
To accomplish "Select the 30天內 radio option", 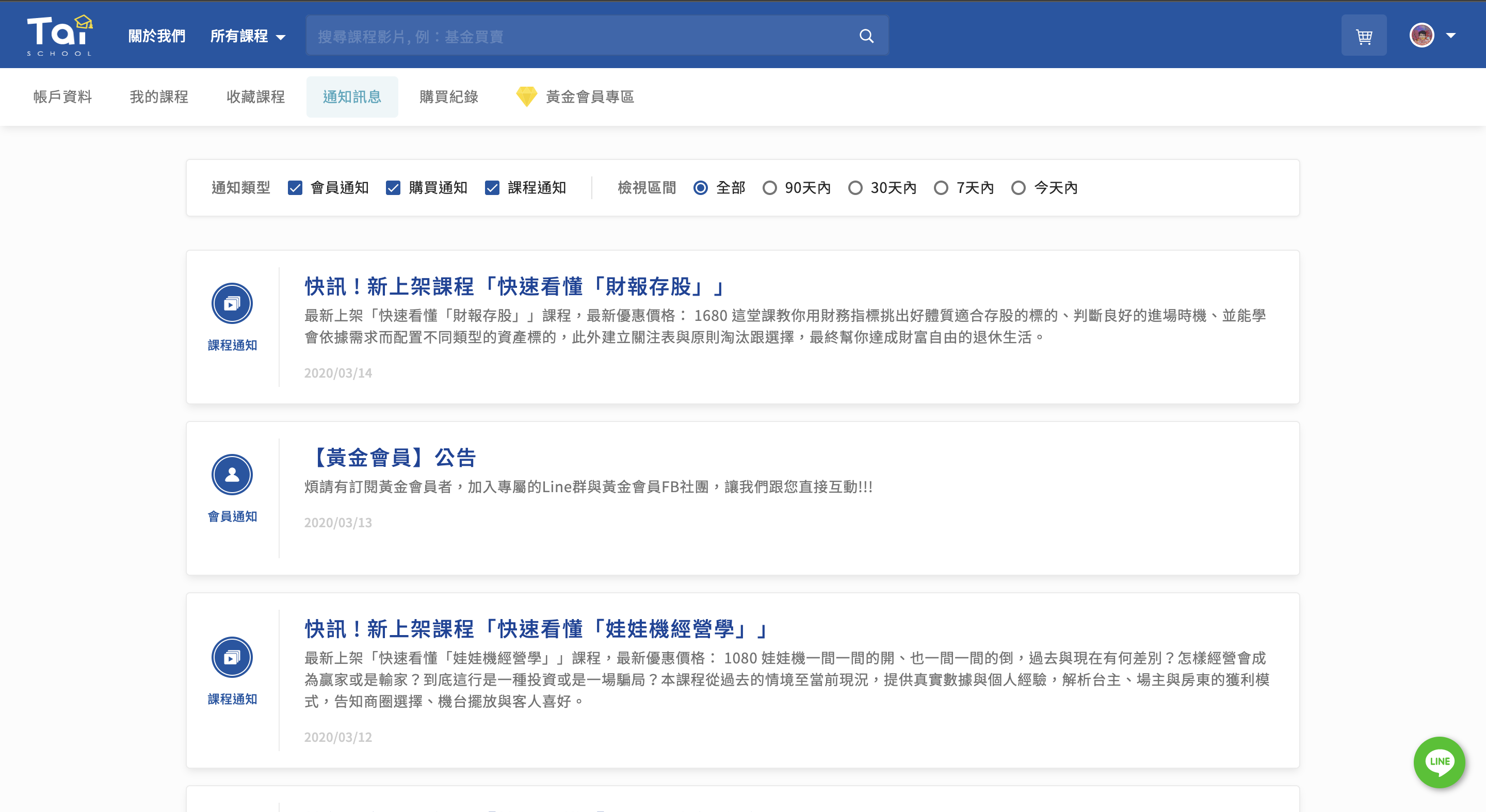I will pyautogui.click(x=855, y=188).
